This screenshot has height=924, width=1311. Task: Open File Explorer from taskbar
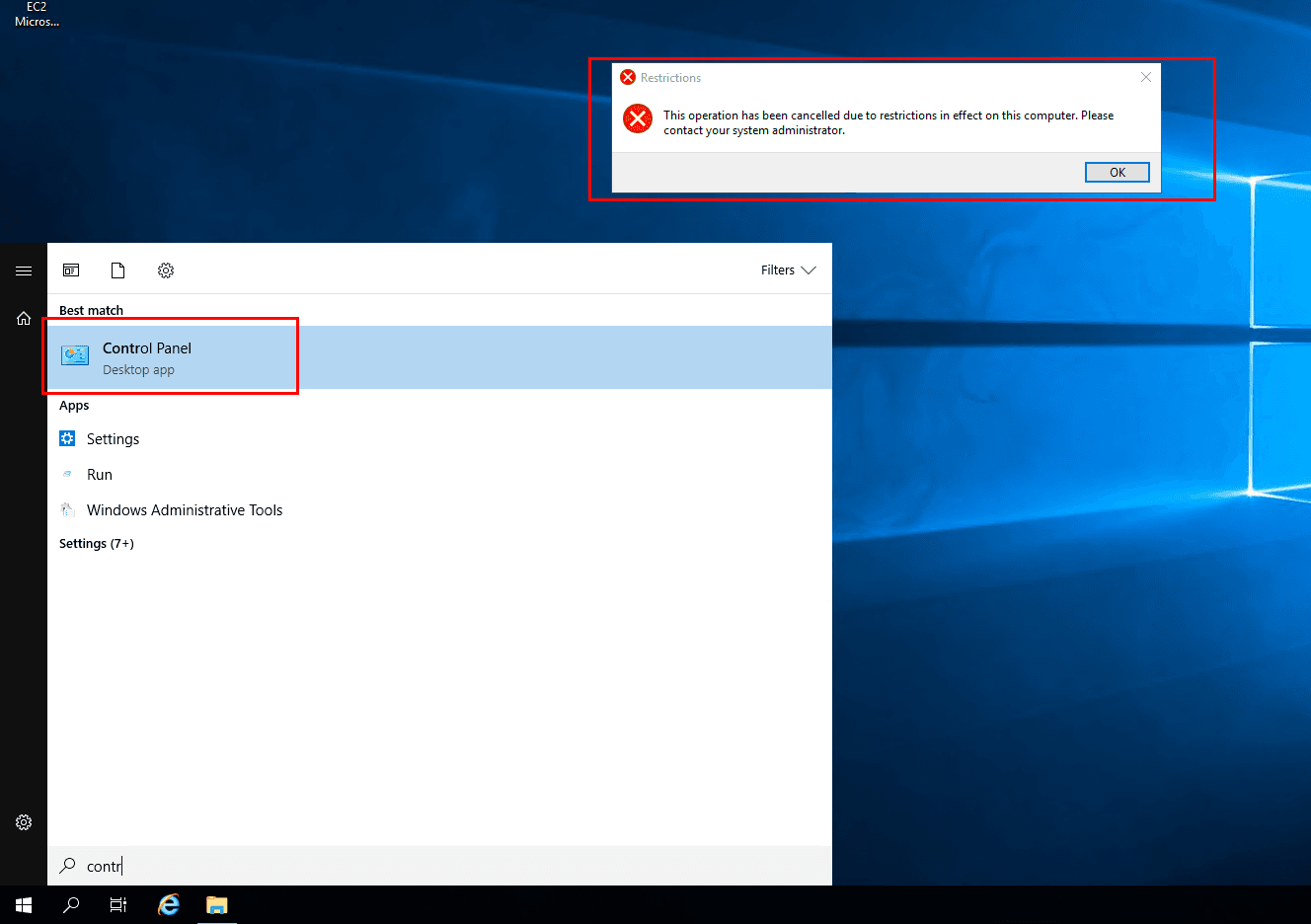216,905
